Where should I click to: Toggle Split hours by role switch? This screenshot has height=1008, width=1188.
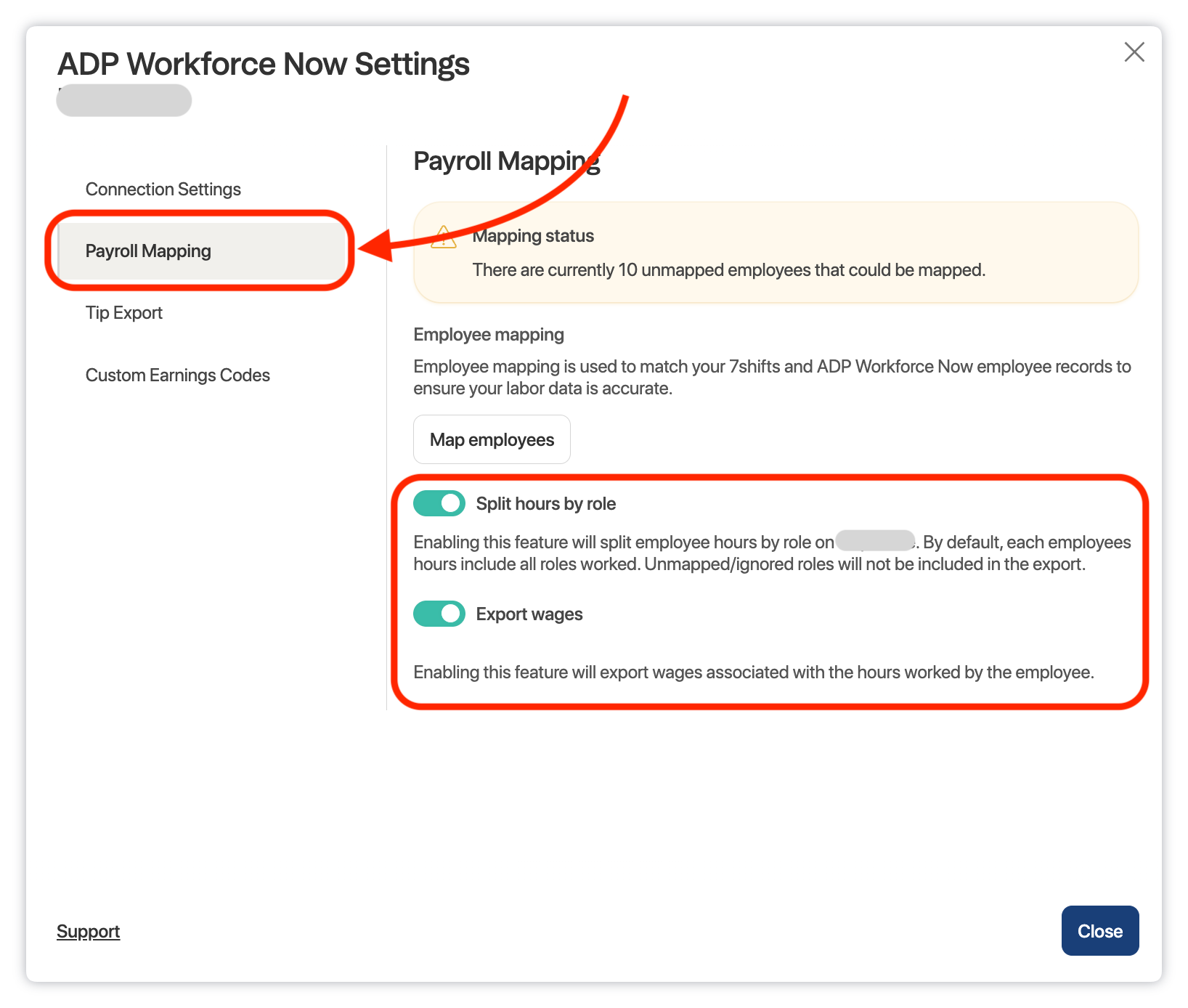coord(439,503)
